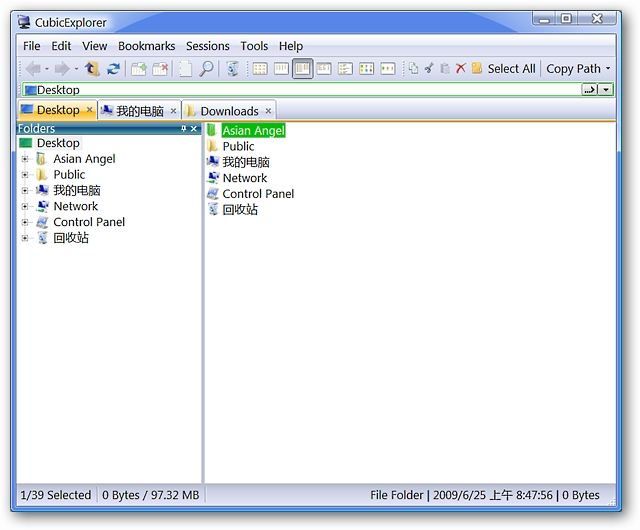Click the Copy Path button
The width and height of the screenshot is (640, 530).
tap(573, 69)
